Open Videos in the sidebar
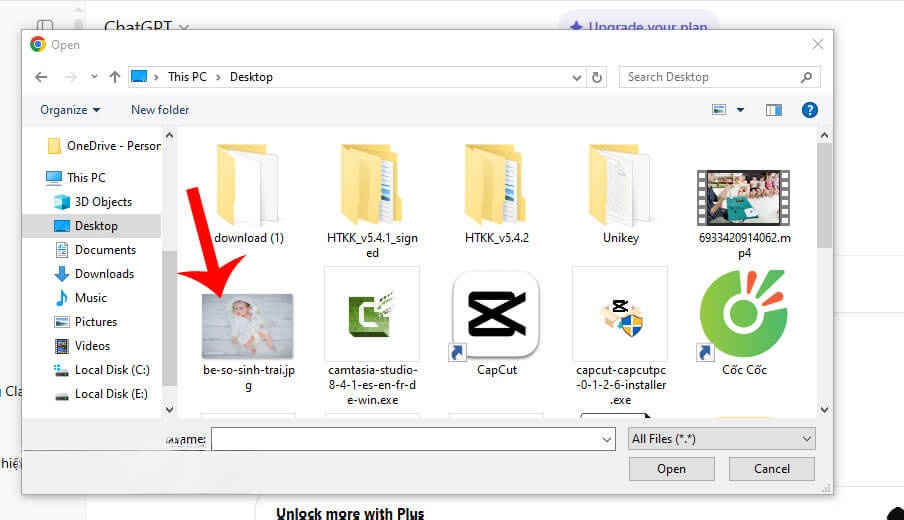This screenshot has height=520, width=904. 82,346
